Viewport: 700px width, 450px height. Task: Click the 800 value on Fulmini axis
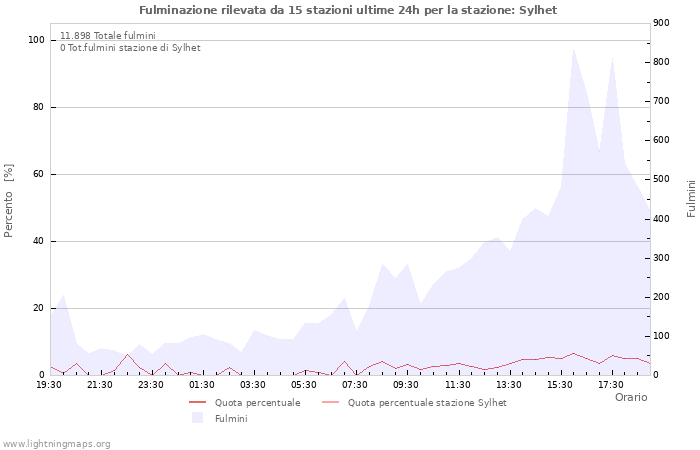coord(661,62)
